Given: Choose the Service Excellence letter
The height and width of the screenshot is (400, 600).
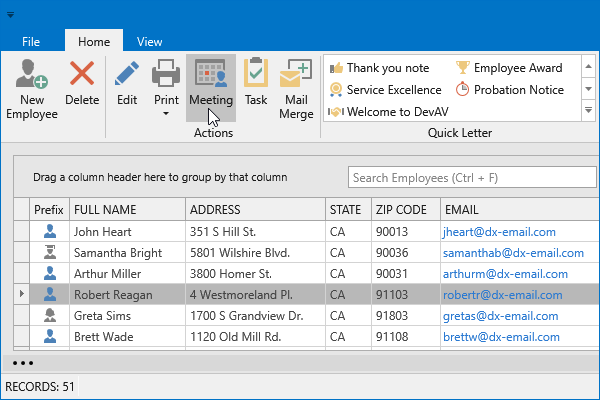Looking at the screenshot, I should 385,90.
